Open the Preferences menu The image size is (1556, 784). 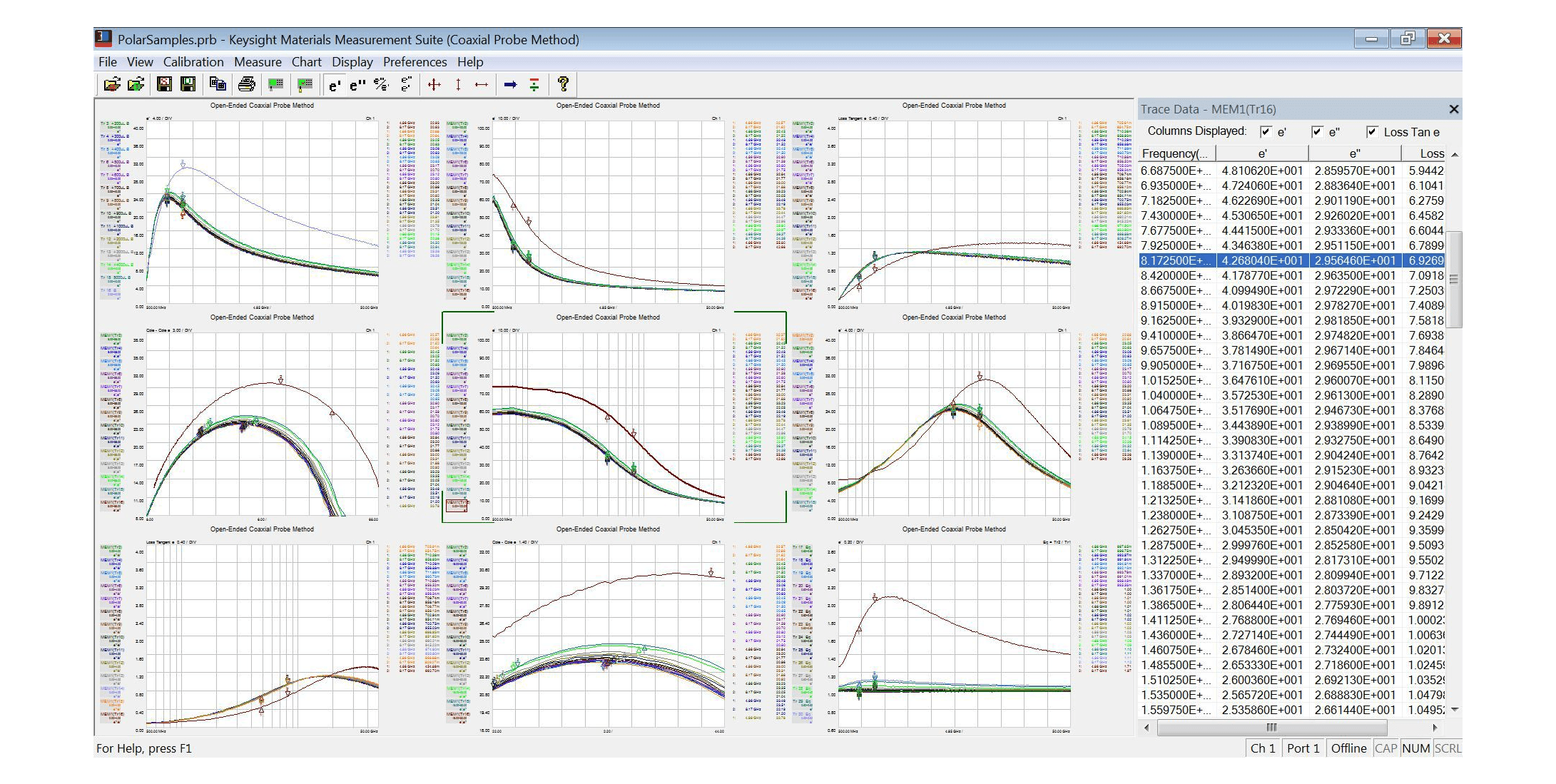(x=415, y=62)
